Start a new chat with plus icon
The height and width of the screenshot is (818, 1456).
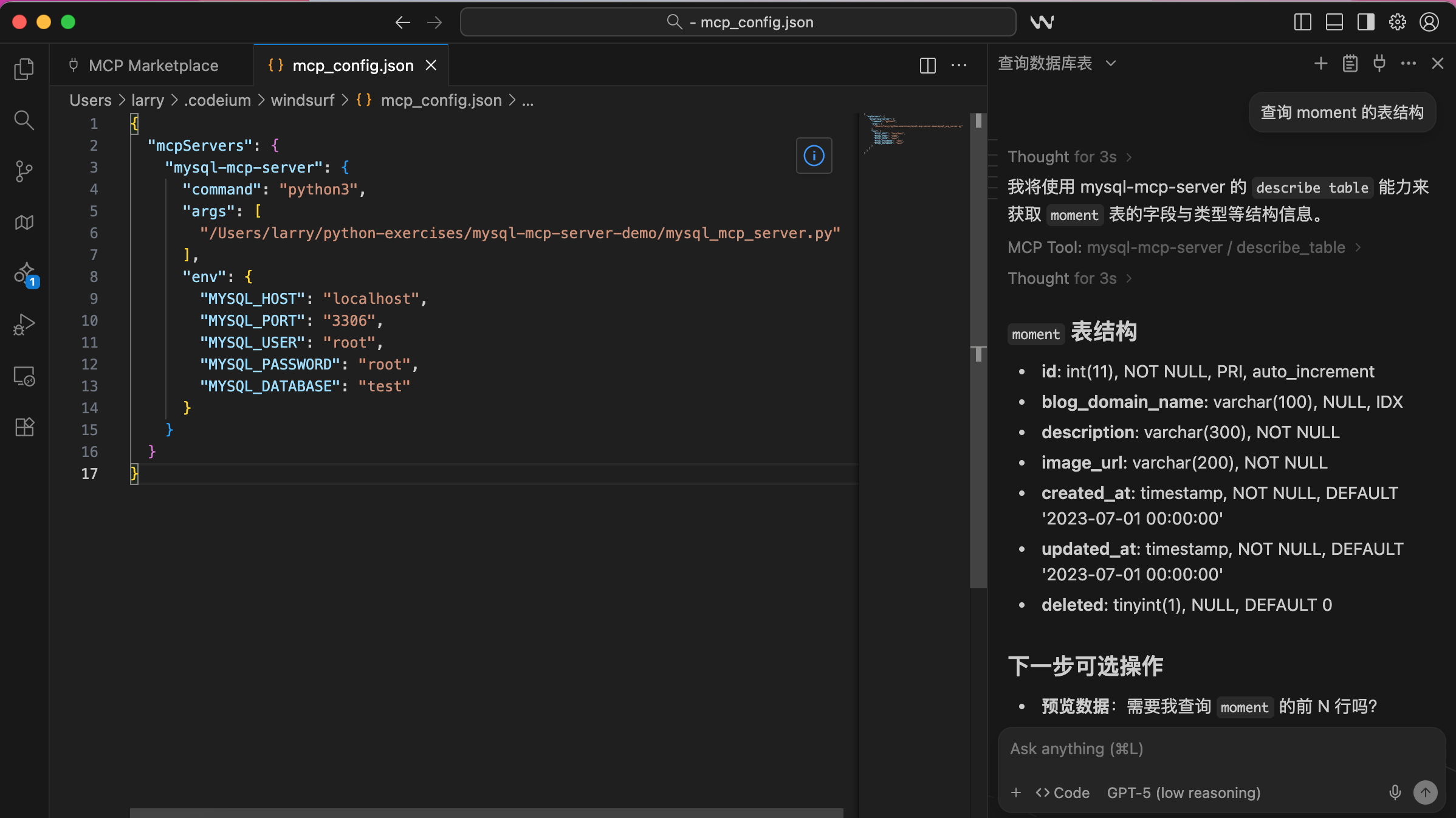(x=1320, y=63)
